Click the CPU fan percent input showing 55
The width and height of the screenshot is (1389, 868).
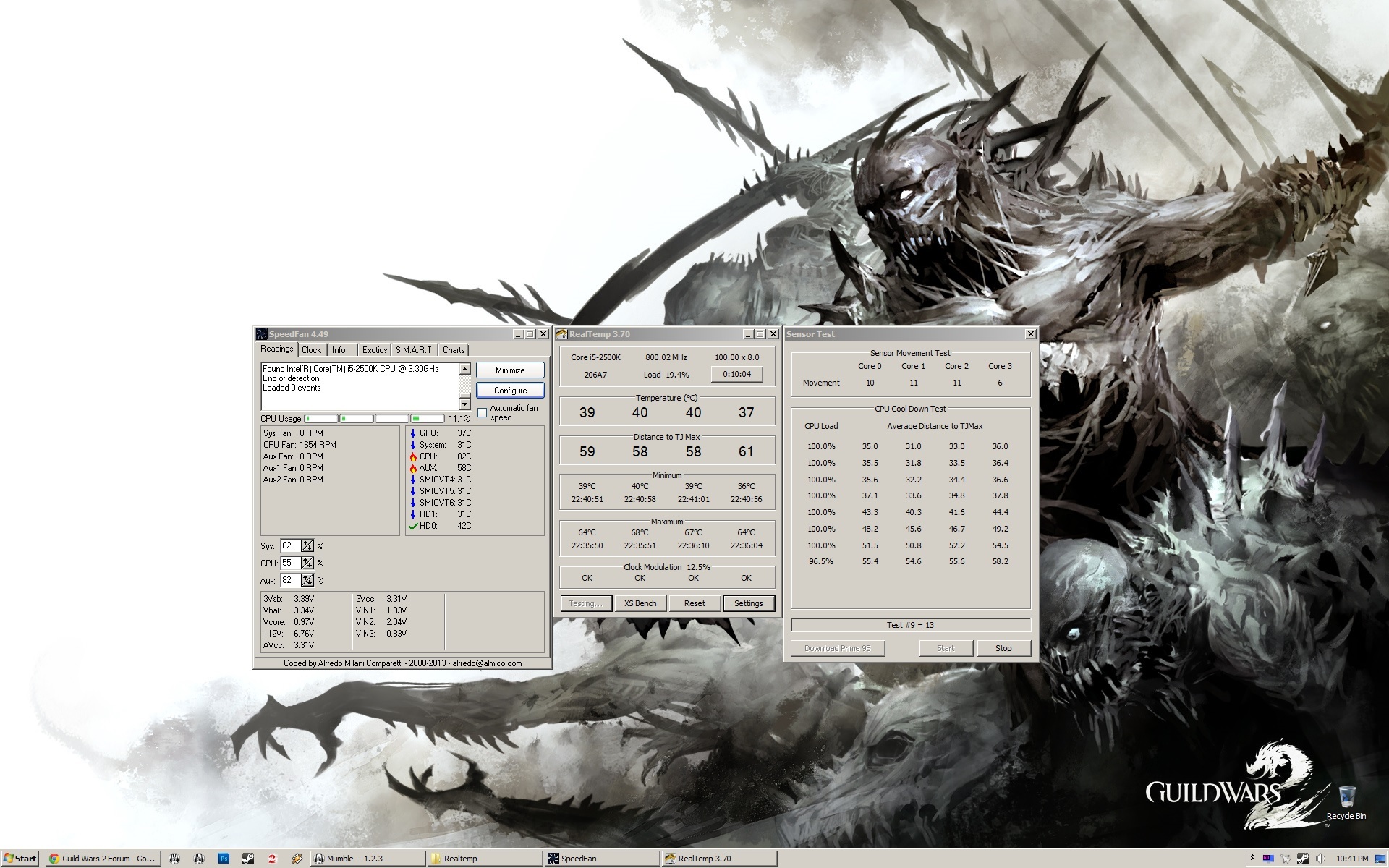[290, 563]
